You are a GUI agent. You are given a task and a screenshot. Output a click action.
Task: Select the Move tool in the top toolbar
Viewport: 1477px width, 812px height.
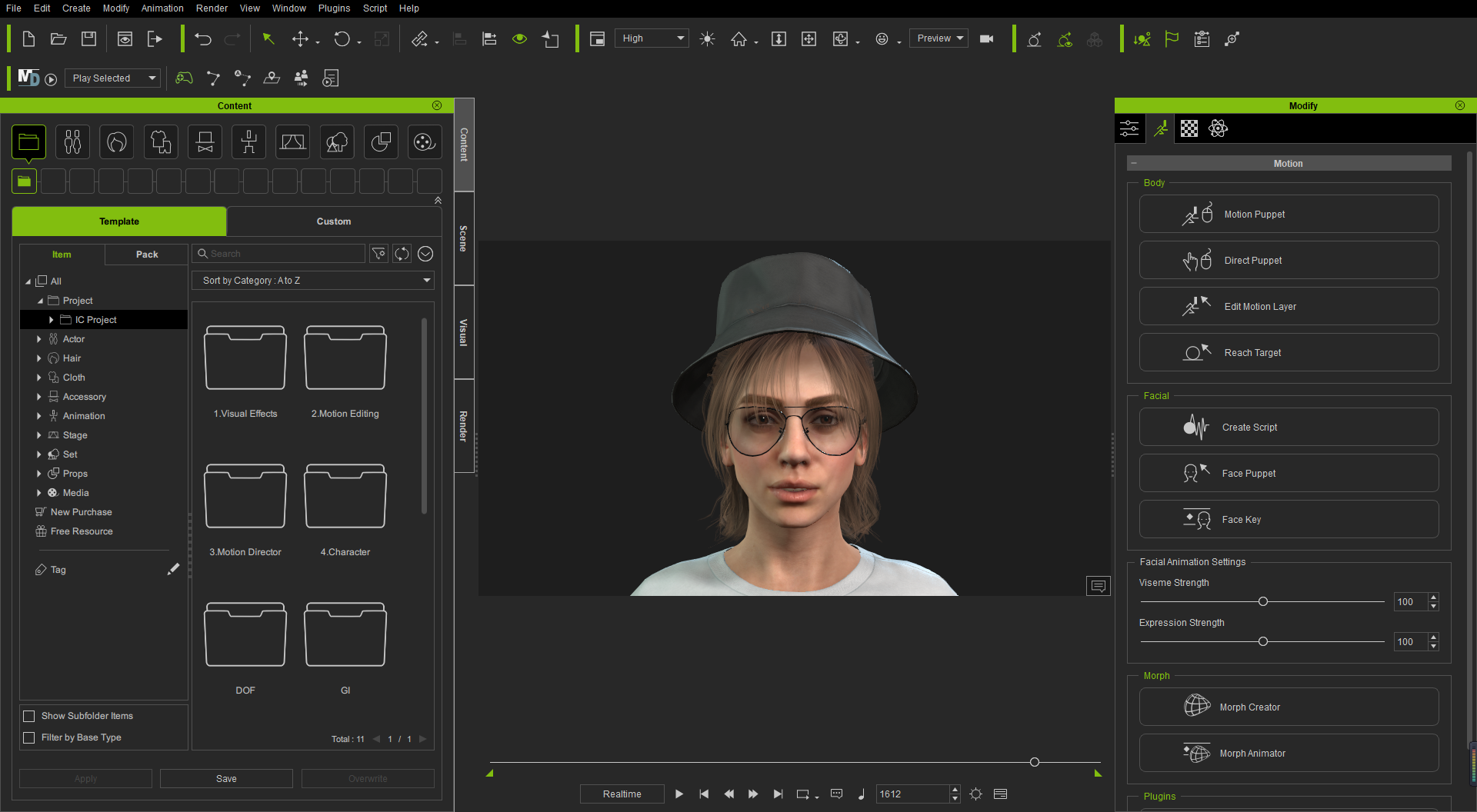point(300,38)
